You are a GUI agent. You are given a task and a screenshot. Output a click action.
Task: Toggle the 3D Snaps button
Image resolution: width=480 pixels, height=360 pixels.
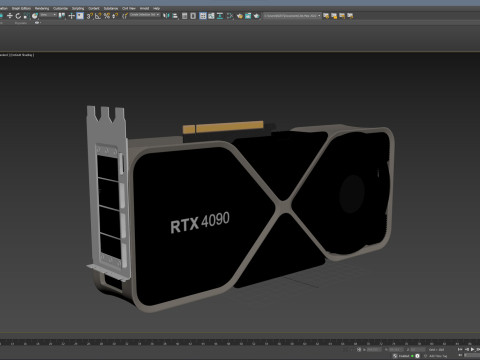click(90, 16)
